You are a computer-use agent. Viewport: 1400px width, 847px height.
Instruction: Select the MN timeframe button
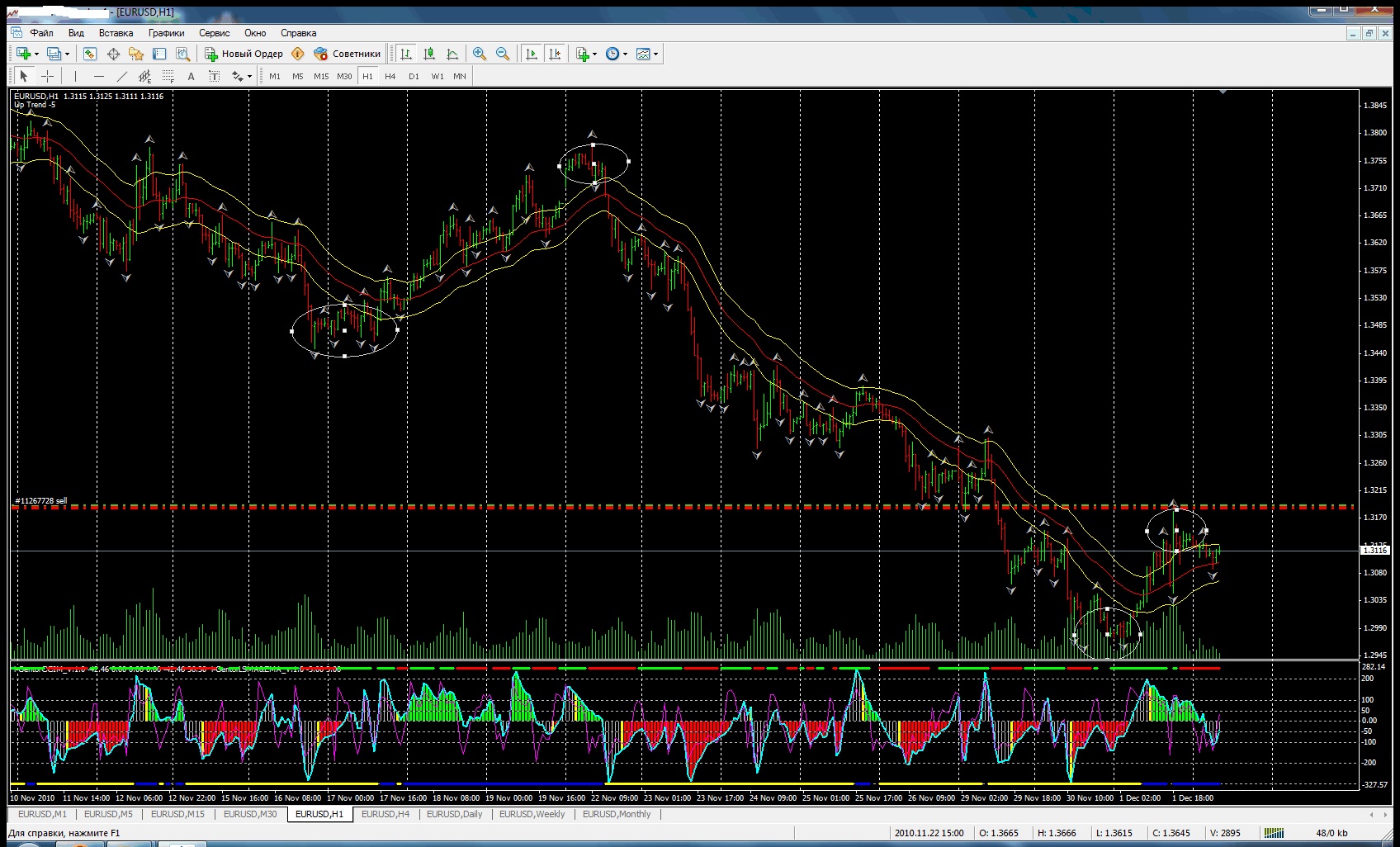click(460, 76)
